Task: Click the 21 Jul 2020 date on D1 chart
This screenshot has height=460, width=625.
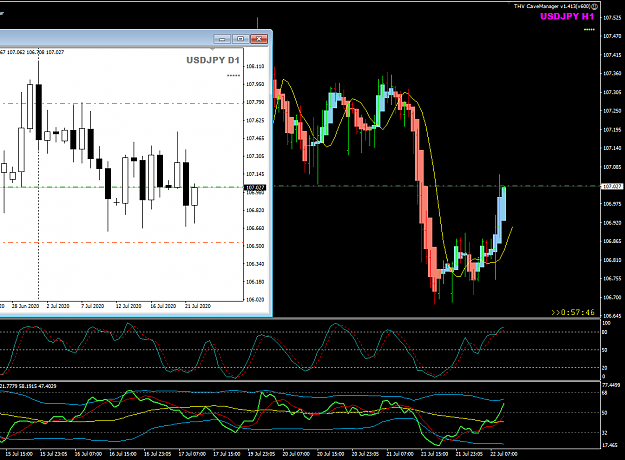Action: [x=198, y=306]
